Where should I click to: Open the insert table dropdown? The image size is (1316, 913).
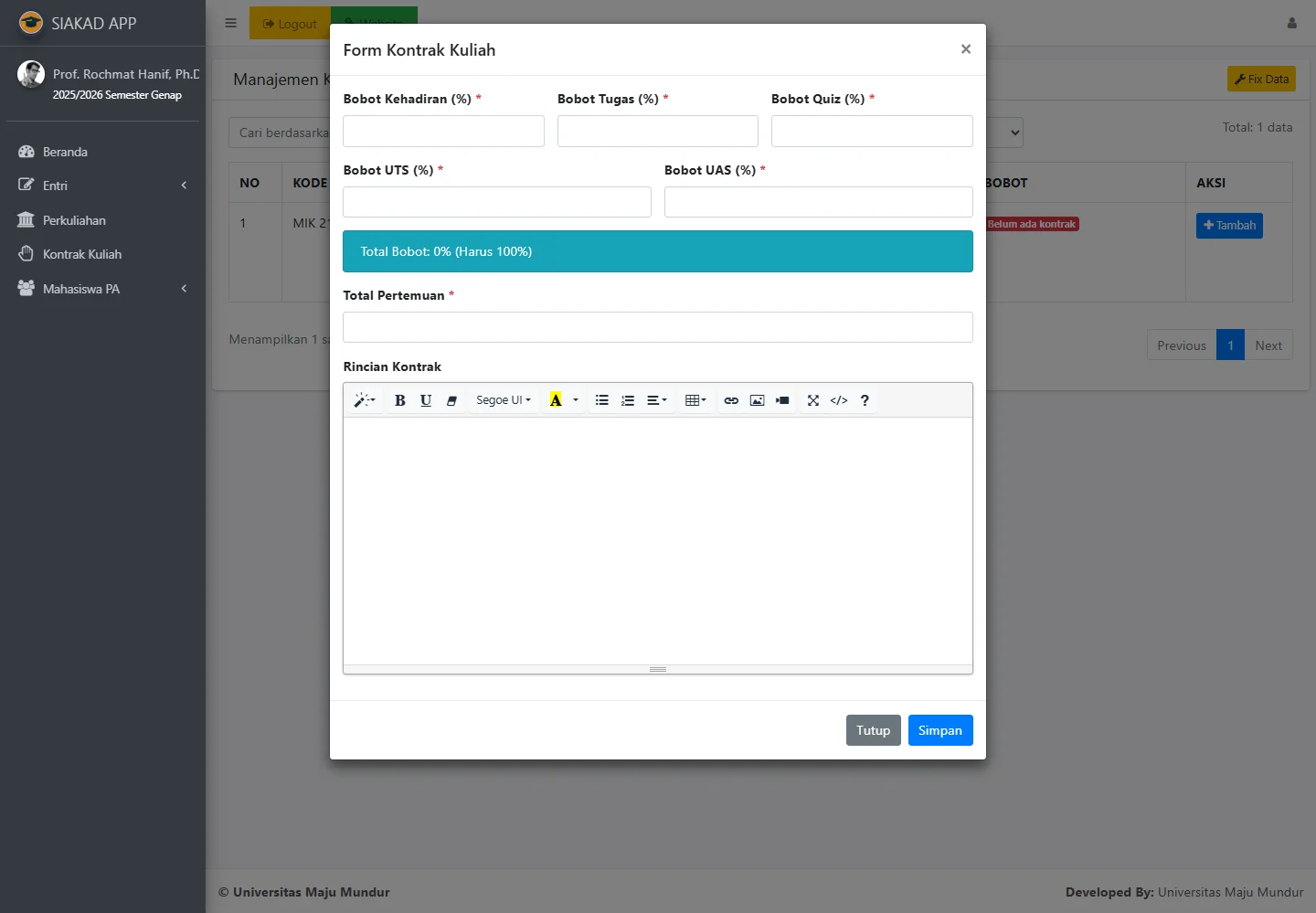pos(695,400)
